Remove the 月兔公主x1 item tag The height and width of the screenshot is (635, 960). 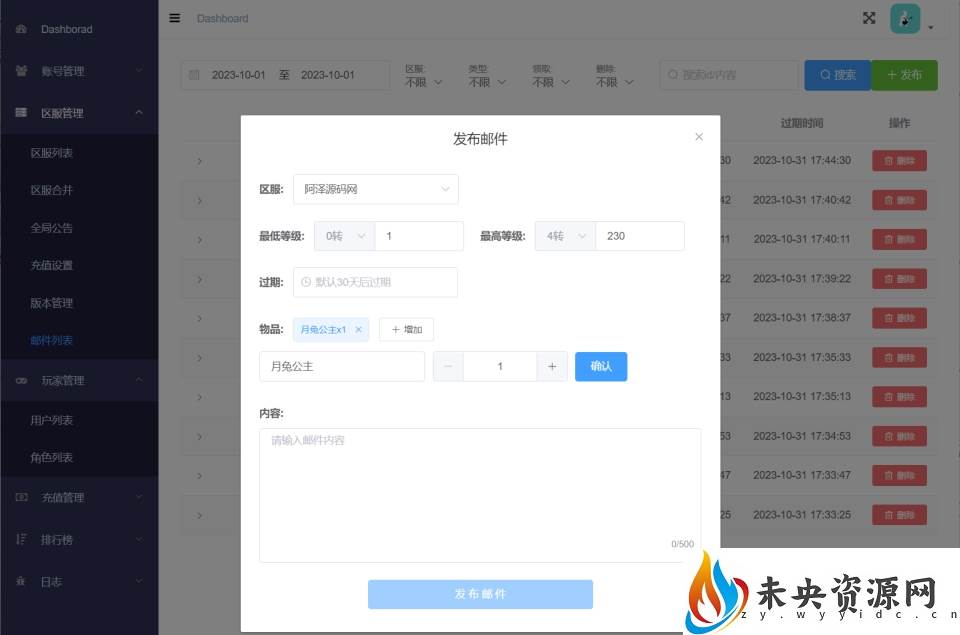click(358, 329)
